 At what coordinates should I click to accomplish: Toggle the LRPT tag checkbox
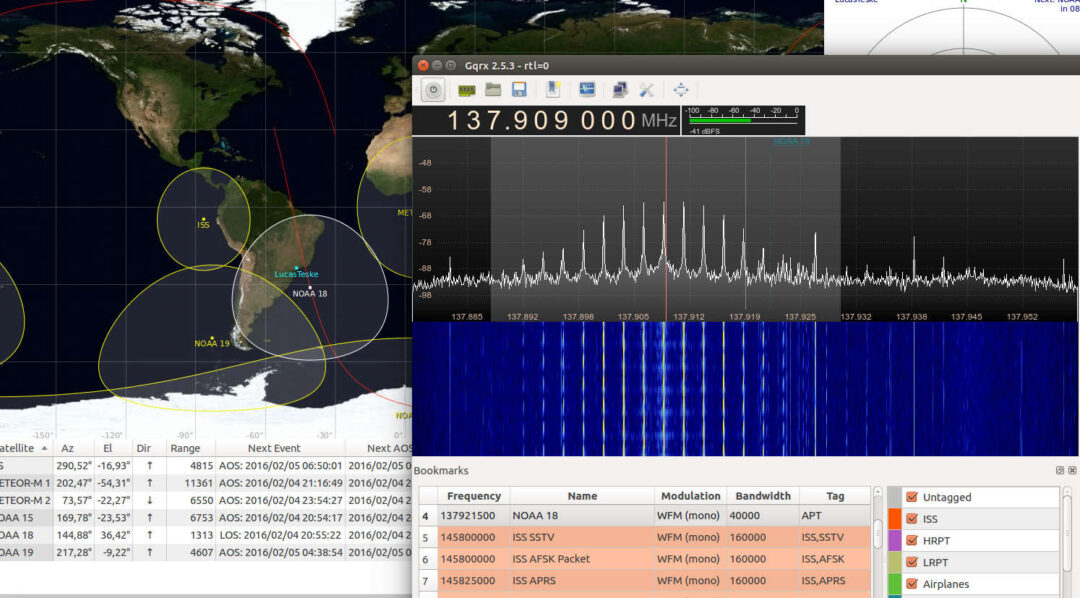pyautogui.click(x=911, y=563)
